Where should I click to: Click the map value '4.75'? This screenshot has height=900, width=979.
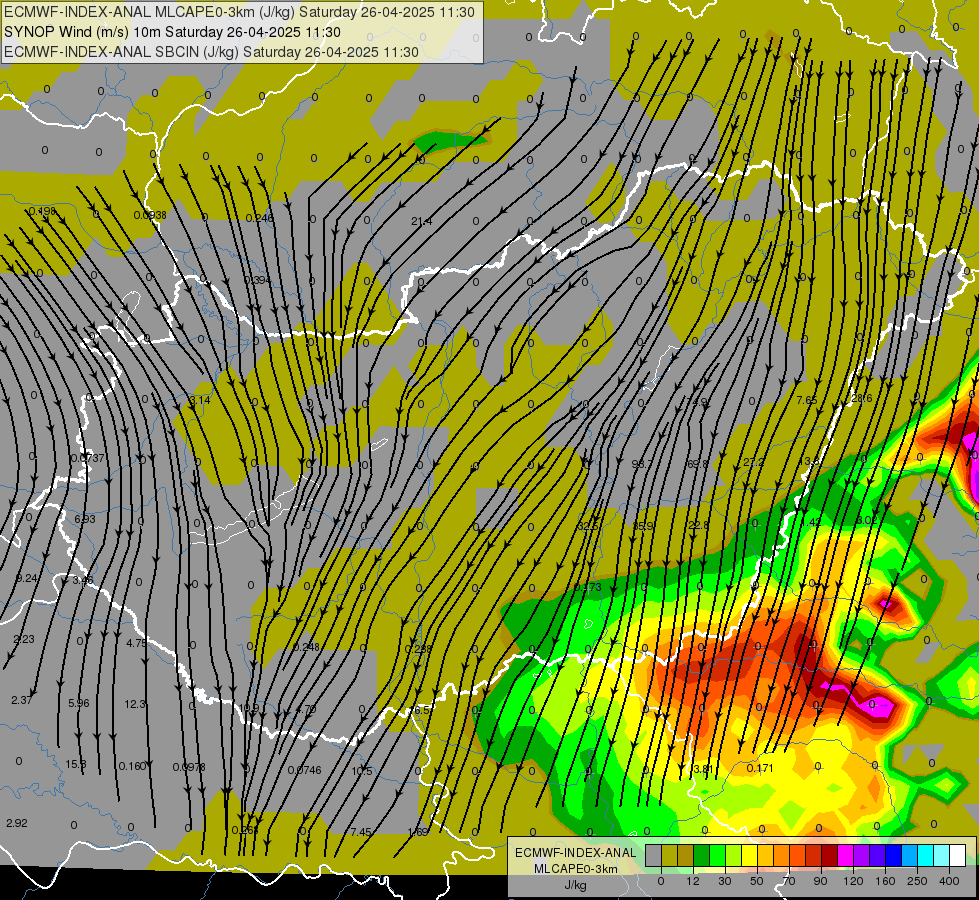coord(137,643)
